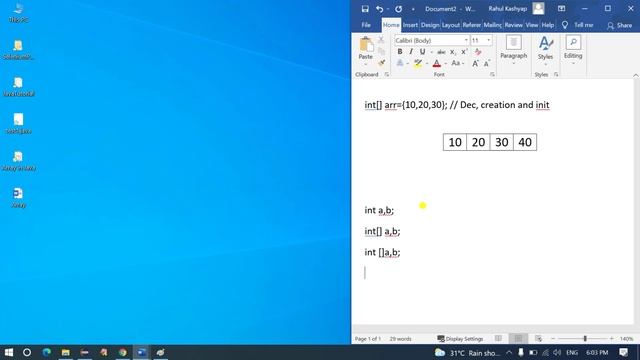640x360 pixels.
Task: Decrease font size with shrink font icon
Action: (487, 63)
